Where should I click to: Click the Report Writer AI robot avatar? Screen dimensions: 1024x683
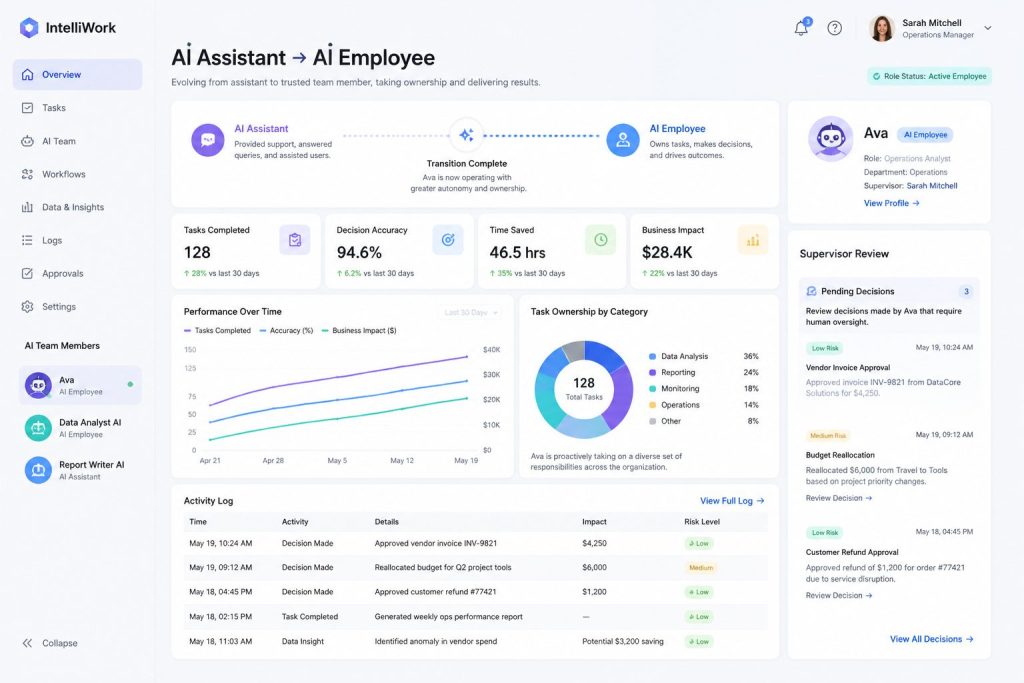(38, 470)
